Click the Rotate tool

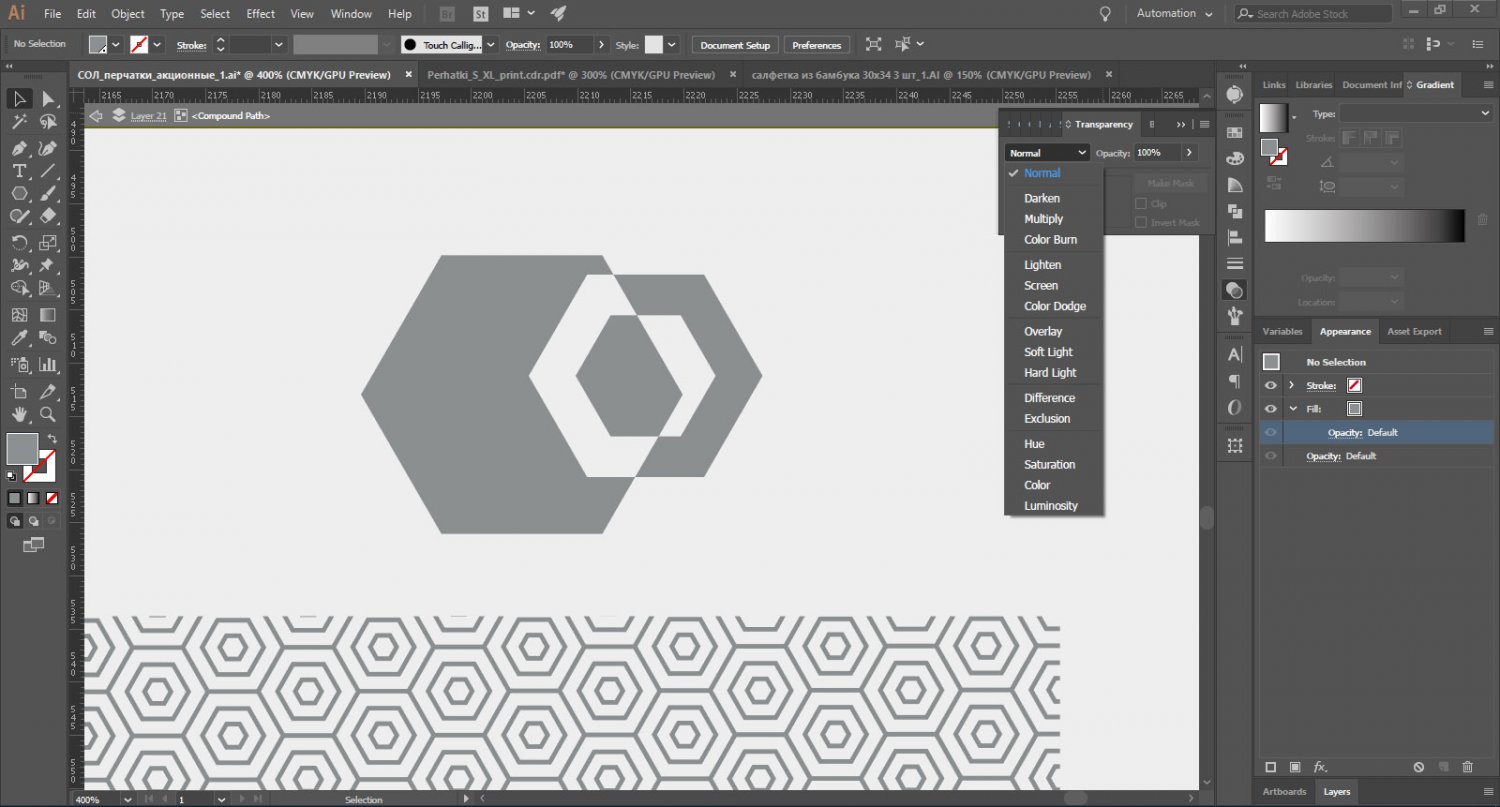tap(19, 243)
